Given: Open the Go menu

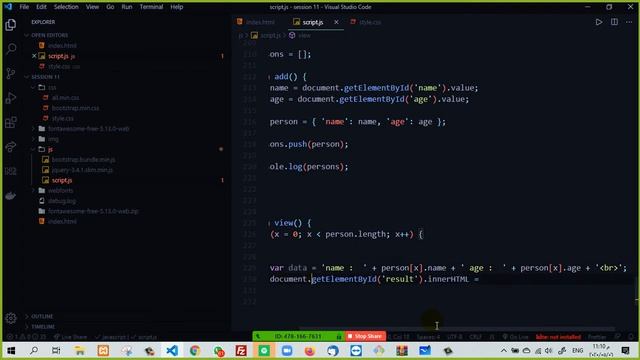Looking at the screenshot, I should click(x=110, y=7).
